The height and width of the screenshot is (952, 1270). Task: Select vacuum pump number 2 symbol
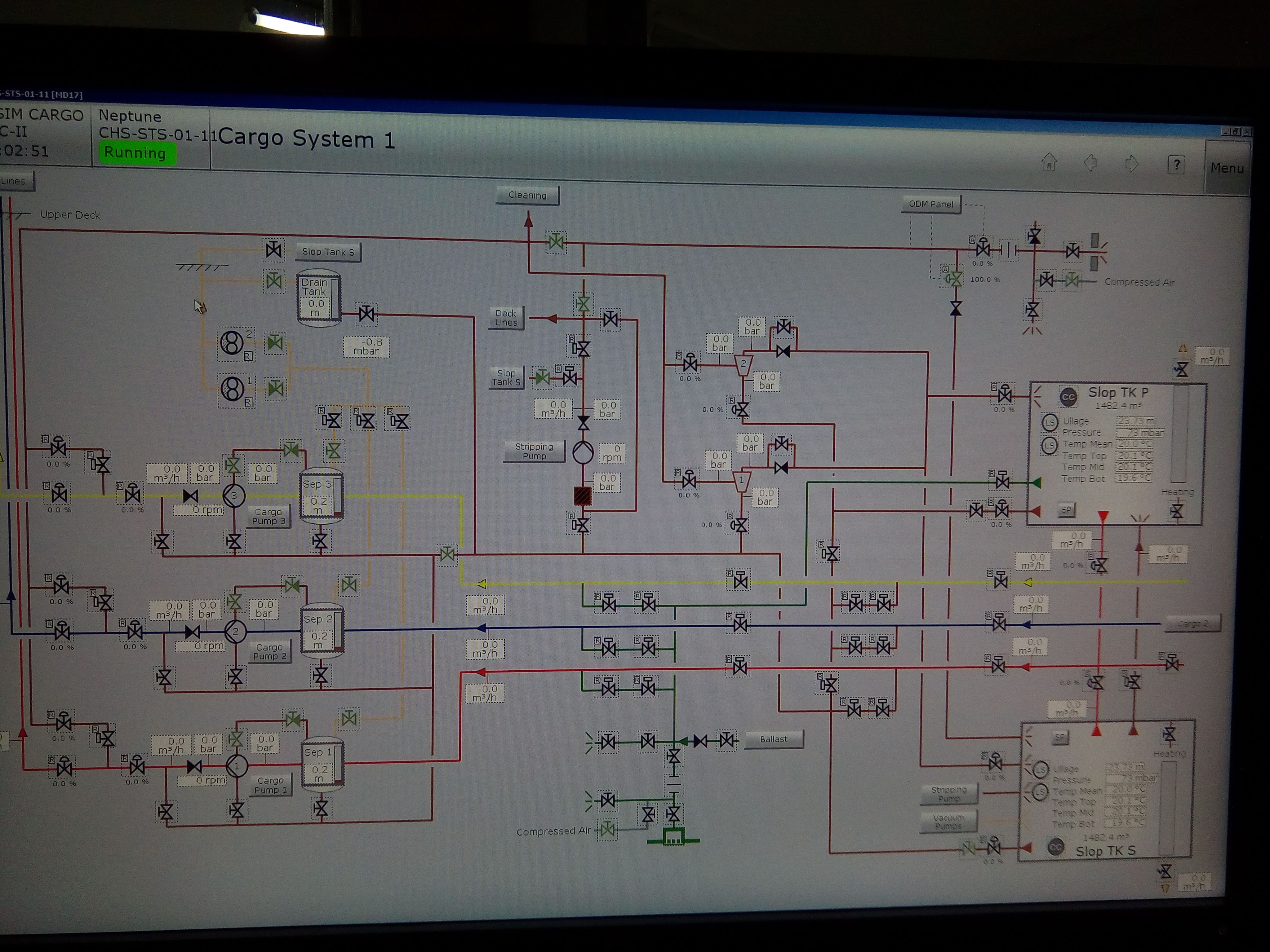pos(232,342)
